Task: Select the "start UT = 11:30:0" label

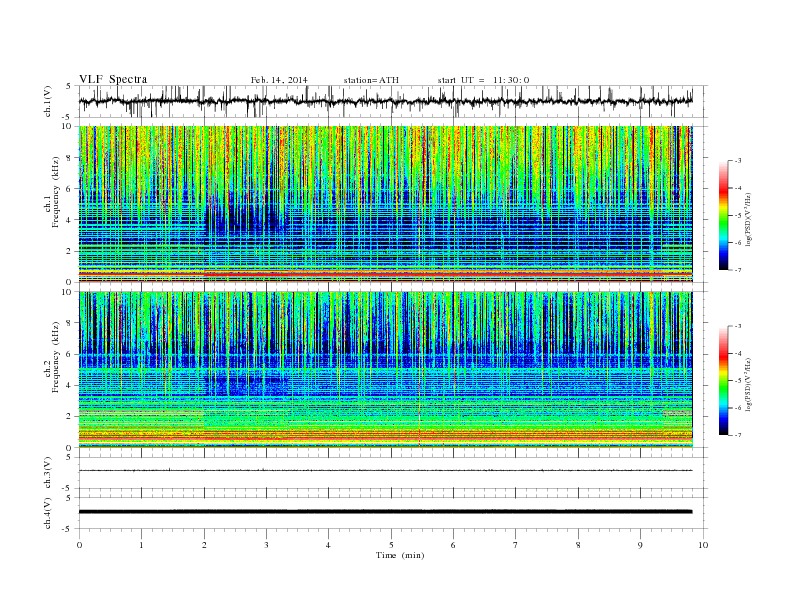Action: pyautogui.click(x=483, y=80)
